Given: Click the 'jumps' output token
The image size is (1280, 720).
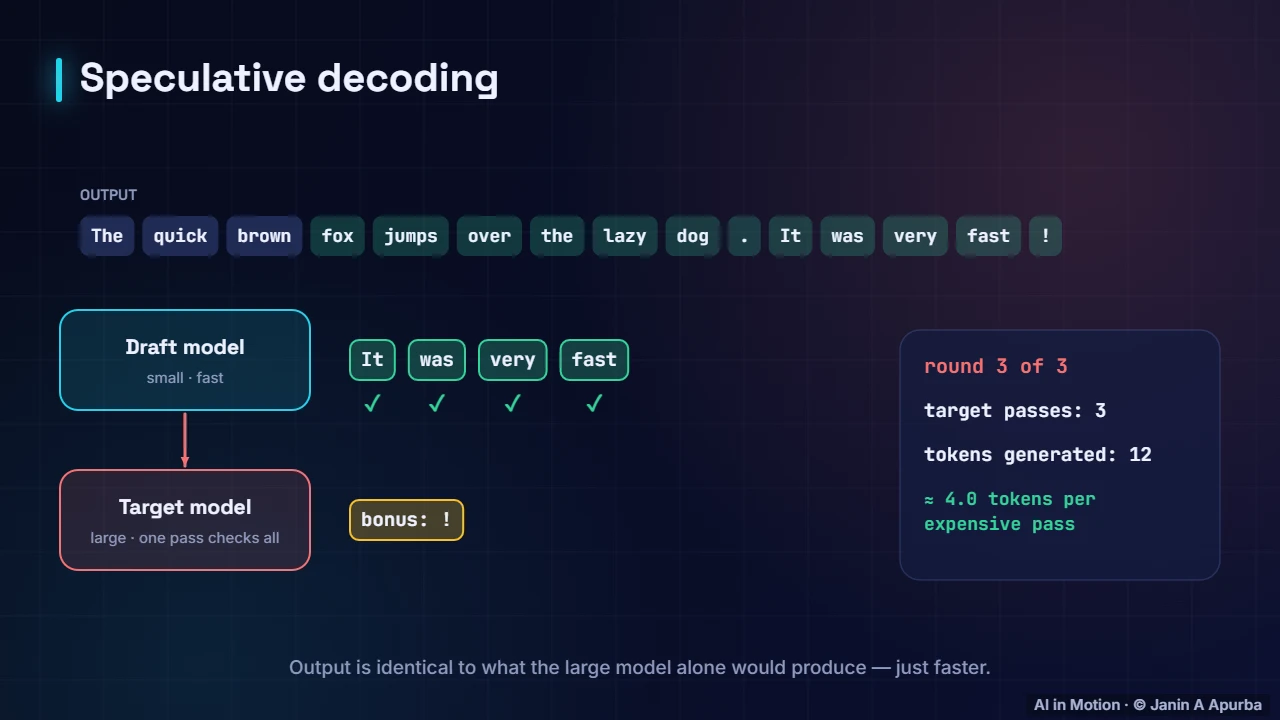Looking at the screenshot, I should [411, 236].
